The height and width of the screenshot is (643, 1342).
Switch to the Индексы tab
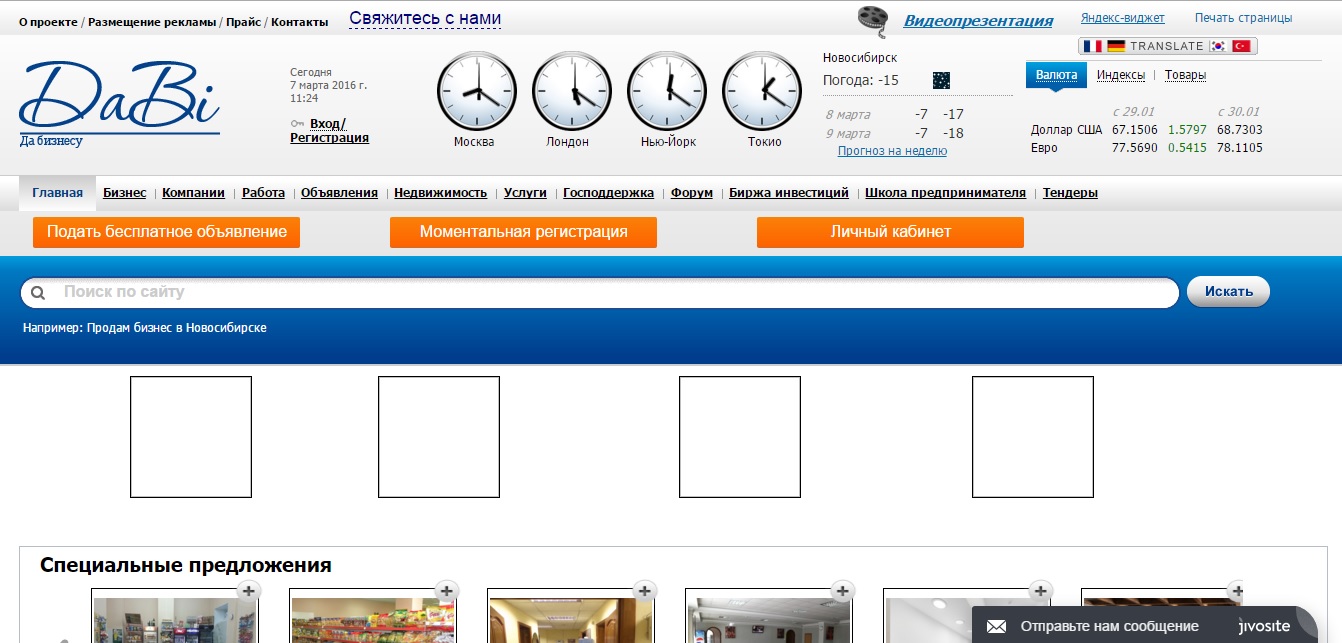[x=1121, y=75]
